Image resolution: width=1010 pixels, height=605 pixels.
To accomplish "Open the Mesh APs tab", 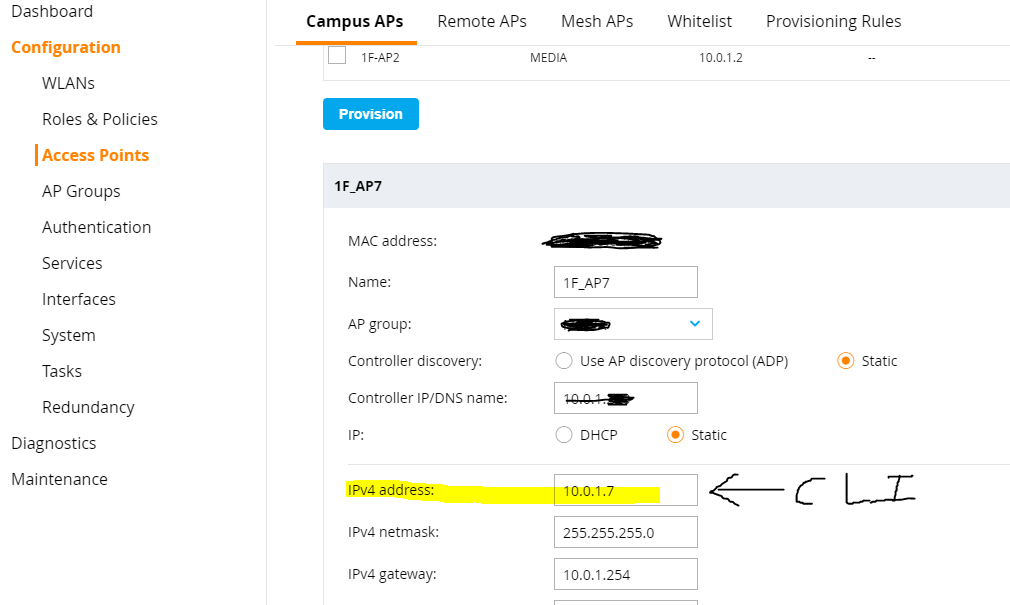I will click(596, 21).
